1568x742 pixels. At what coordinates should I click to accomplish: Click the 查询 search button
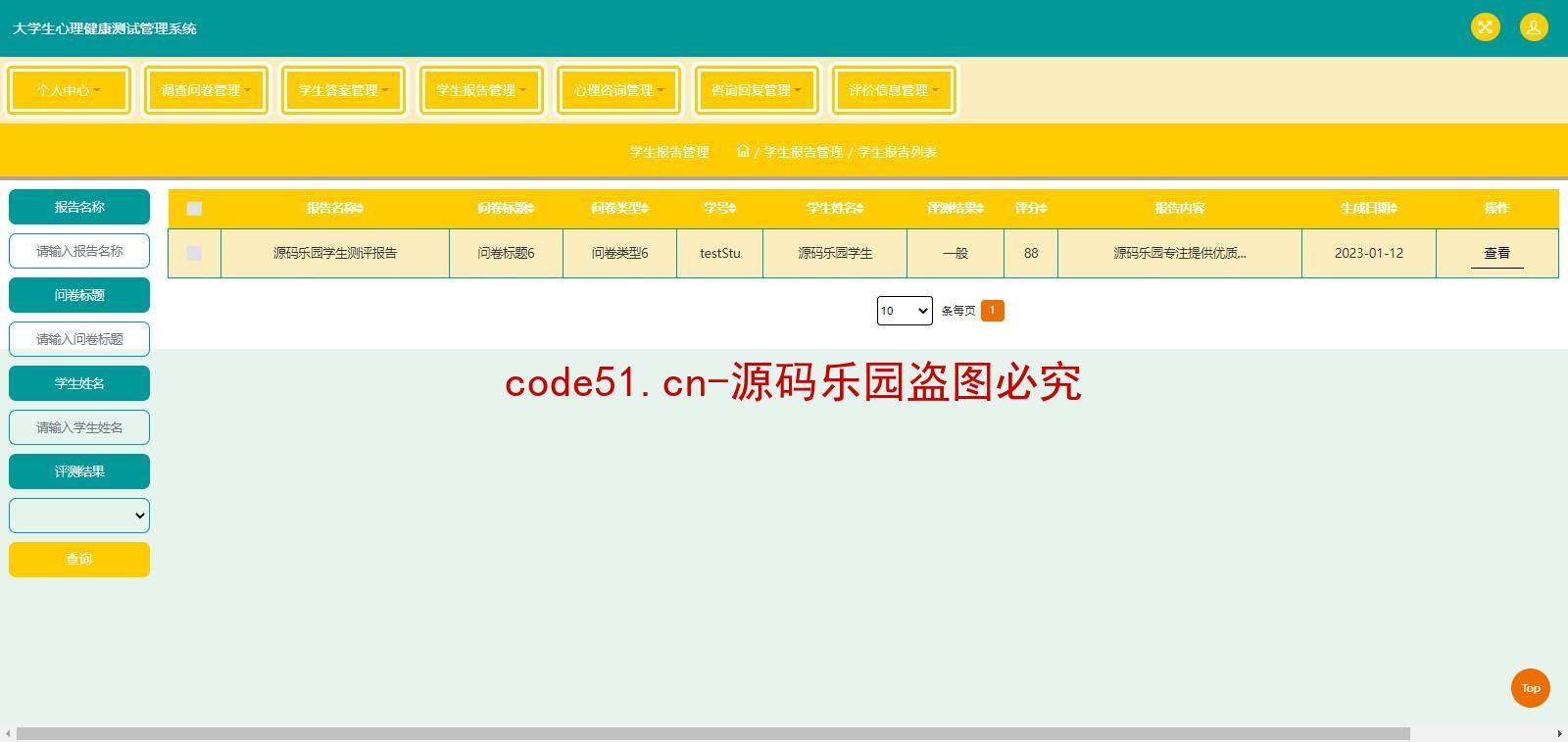point(79,560)
